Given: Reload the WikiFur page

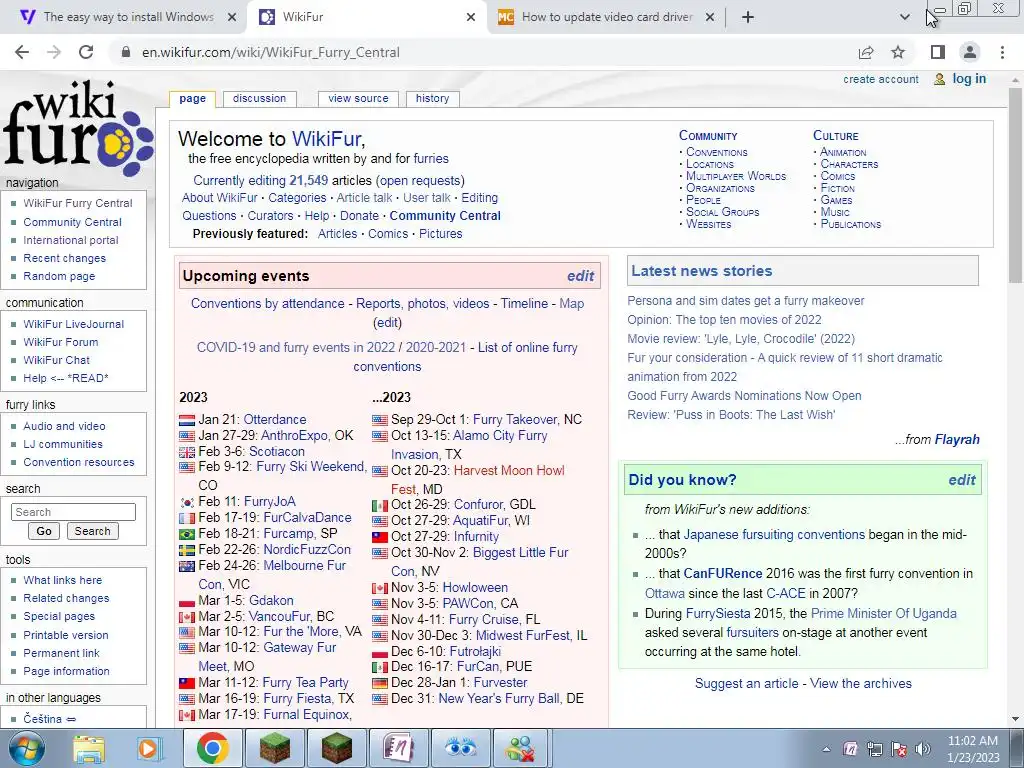Looking at the screenshot, I should click(86, 52).
